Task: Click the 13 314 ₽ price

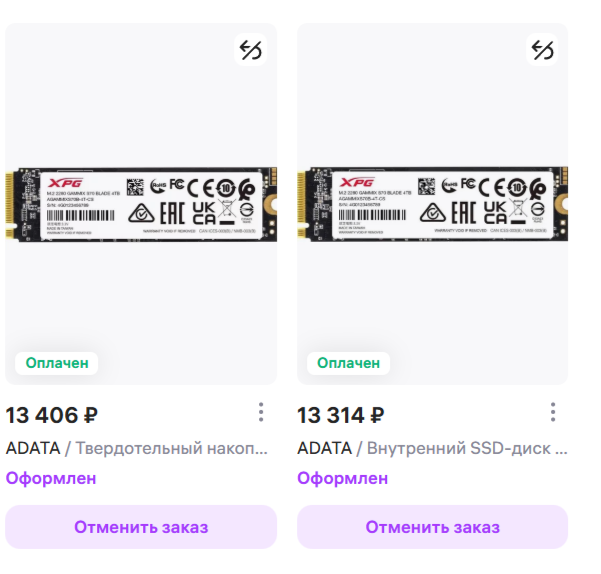Action: (341, 415)
